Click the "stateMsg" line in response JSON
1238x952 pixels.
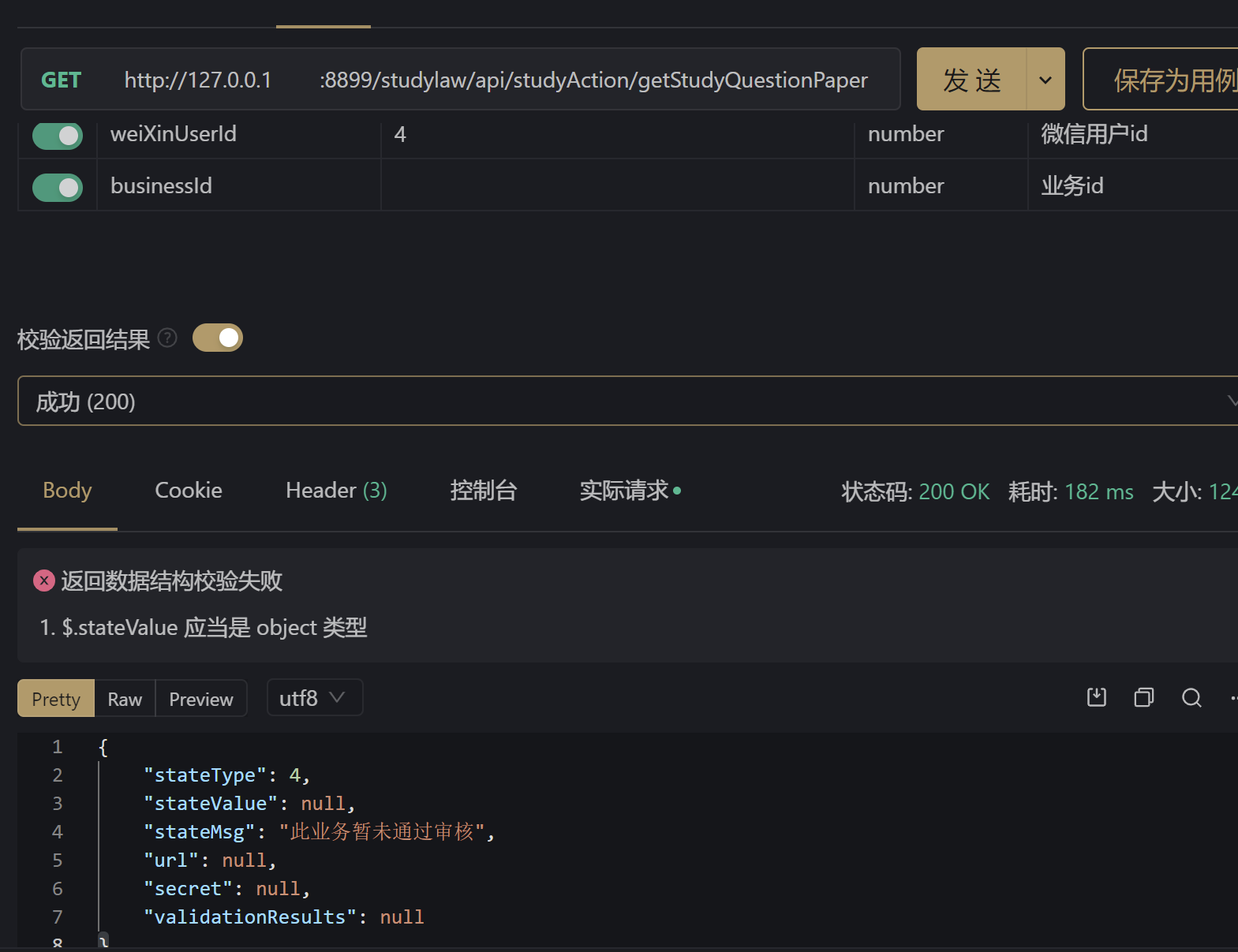[x=320, y=832]
